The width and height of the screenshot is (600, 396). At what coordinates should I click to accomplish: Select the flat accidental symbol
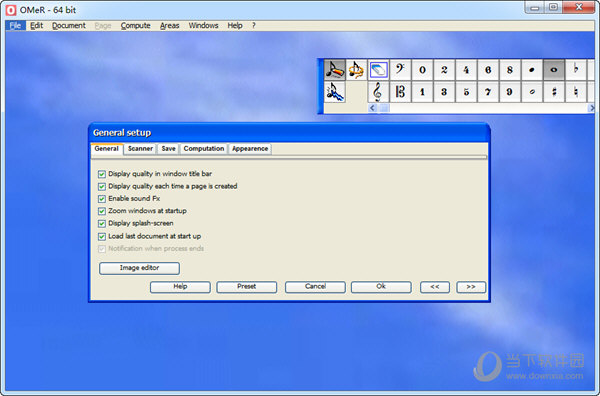(x=576, y=70)
